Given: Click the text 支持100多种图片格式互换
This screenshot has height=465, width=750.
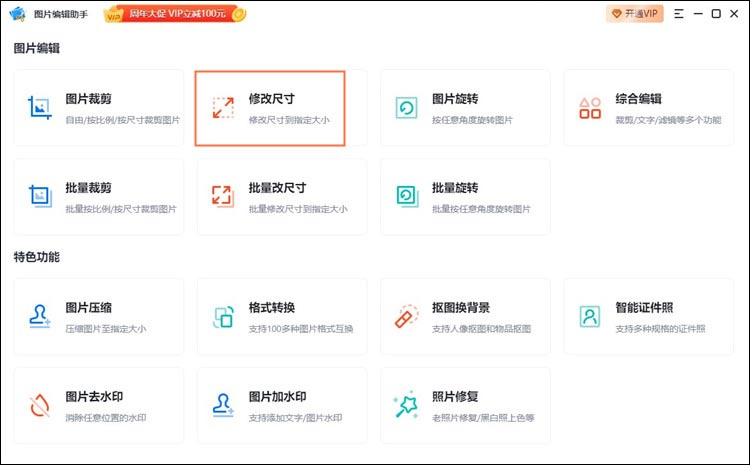Looking at the screenshot, I should [301, 329].
